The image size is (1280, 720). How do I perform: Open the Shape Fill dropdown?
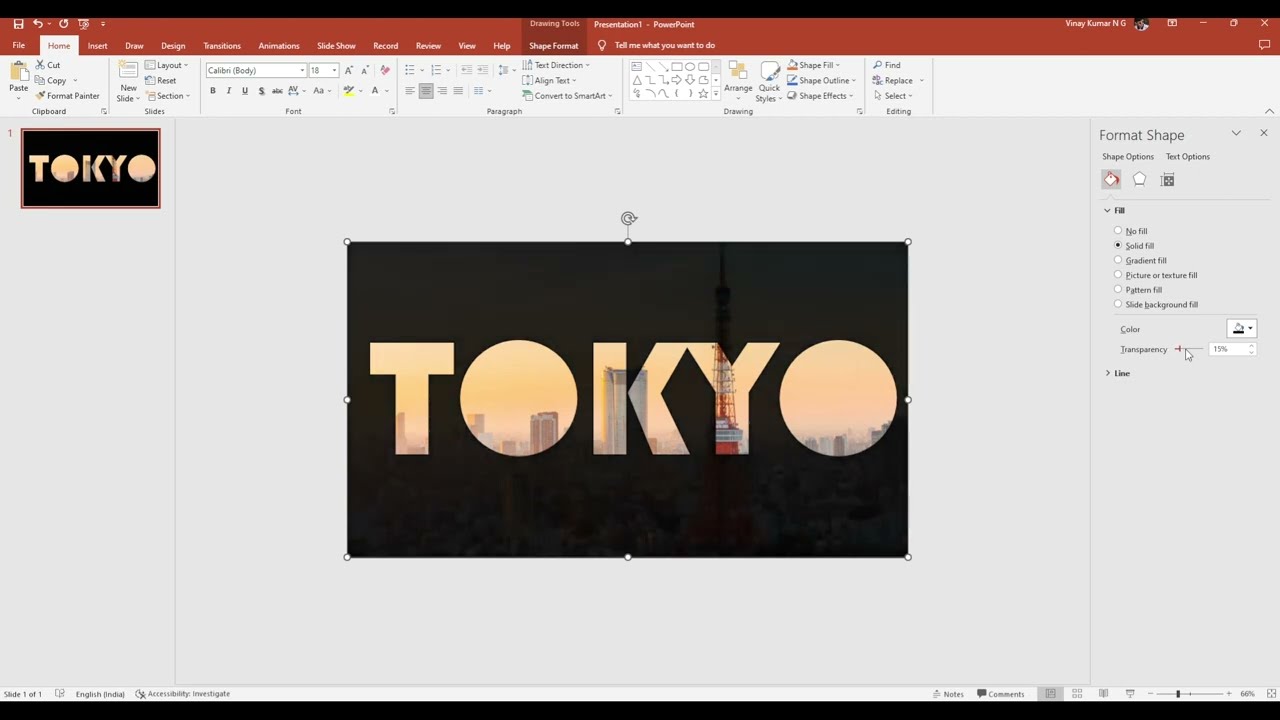[x=813, y=65]
